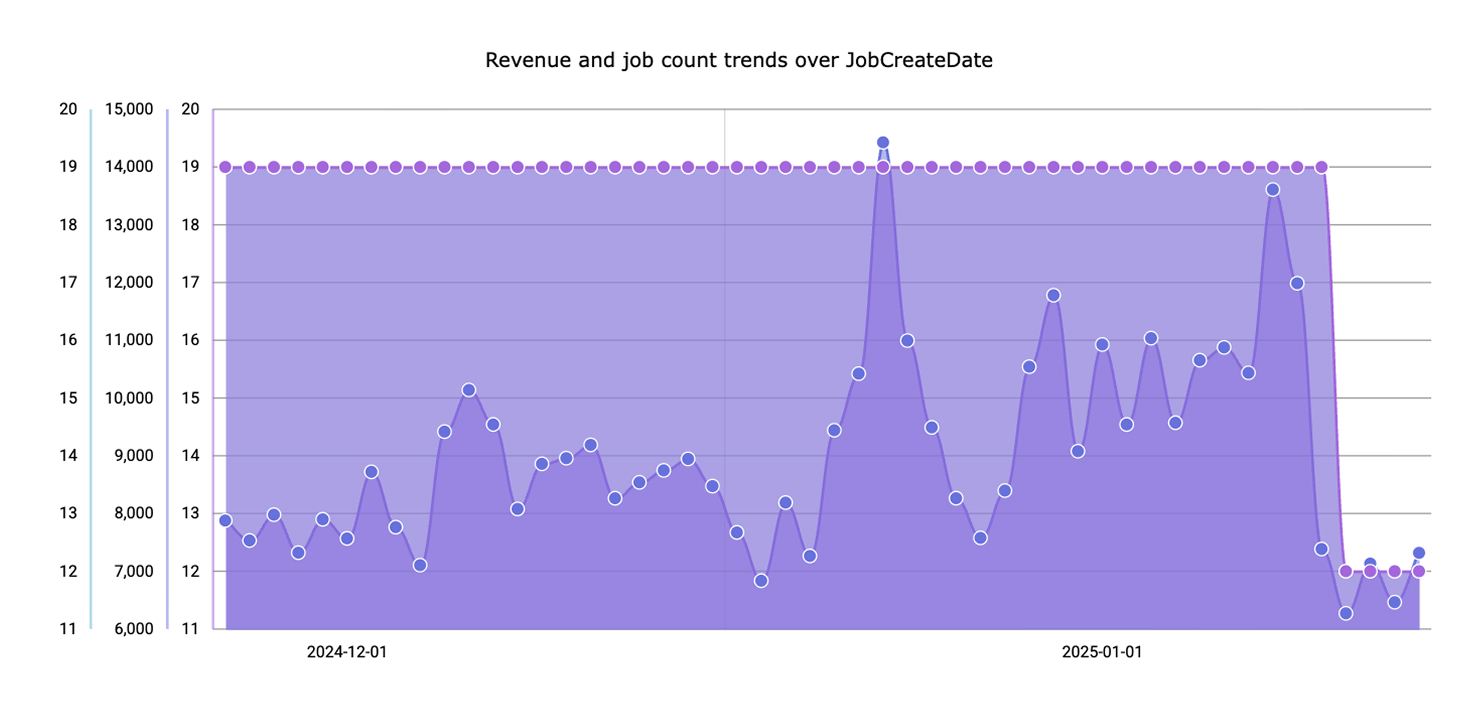Click the 10,000 label on the revenue axis
Viewport: 1460px width, 710px height.
point(128,398)
